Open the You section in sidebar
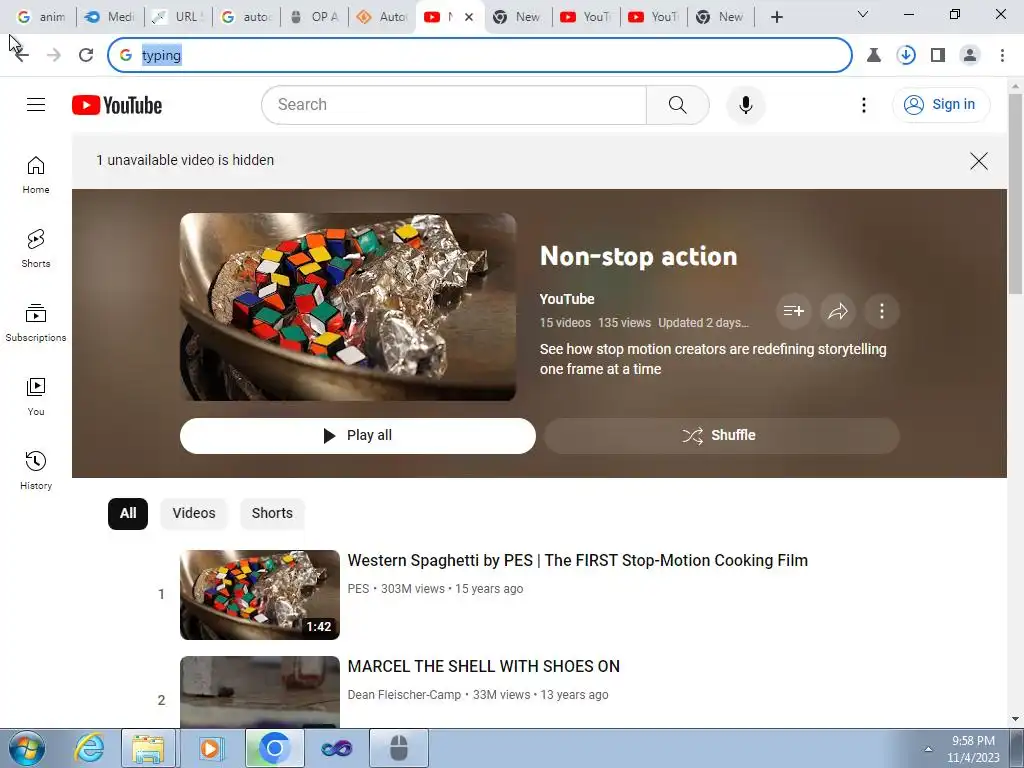The height and width of the screenshot is (768, 1024). coord(36,396)
